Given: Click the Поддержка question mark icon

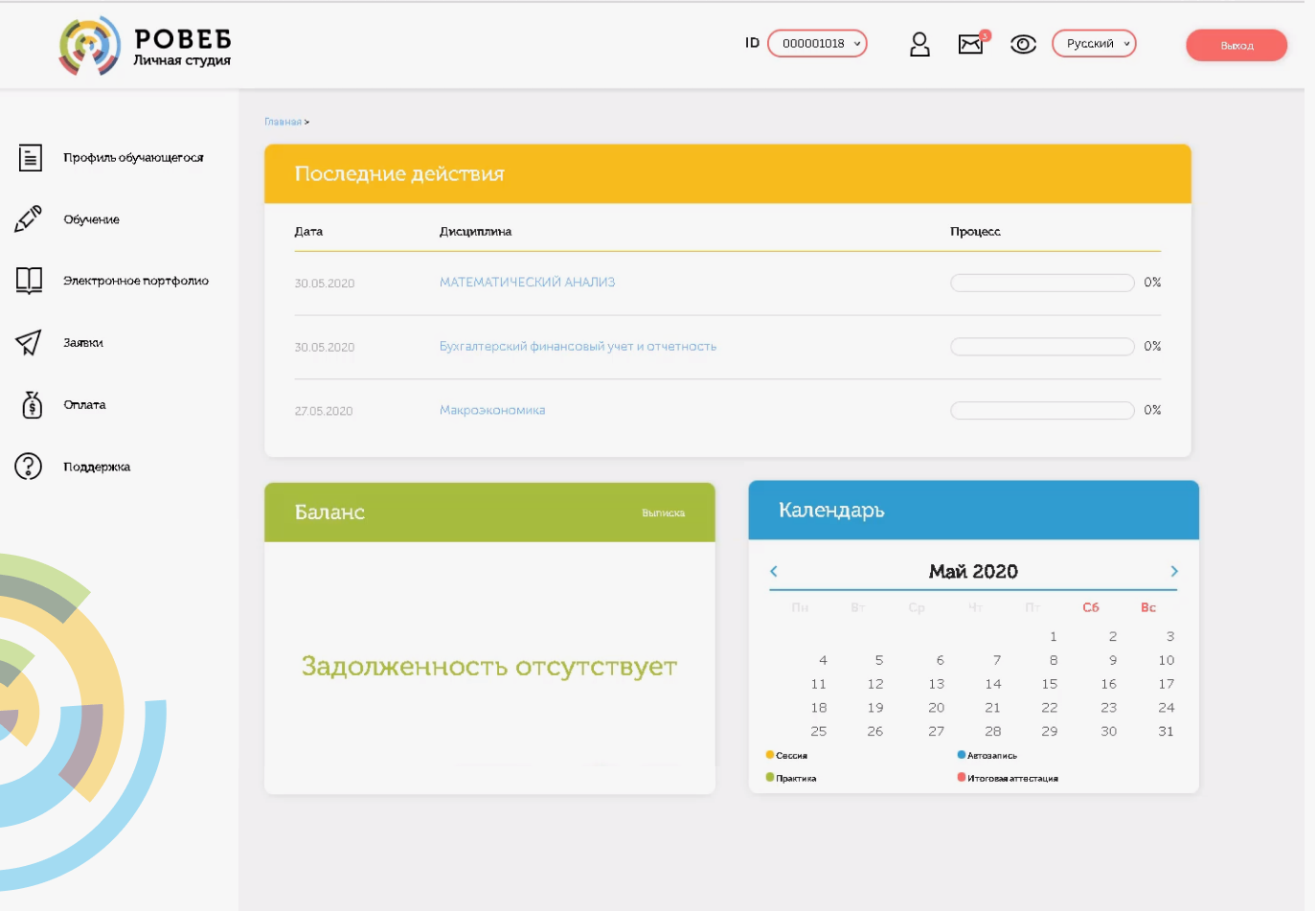Looking at the screenshot, I should (30, 467).
